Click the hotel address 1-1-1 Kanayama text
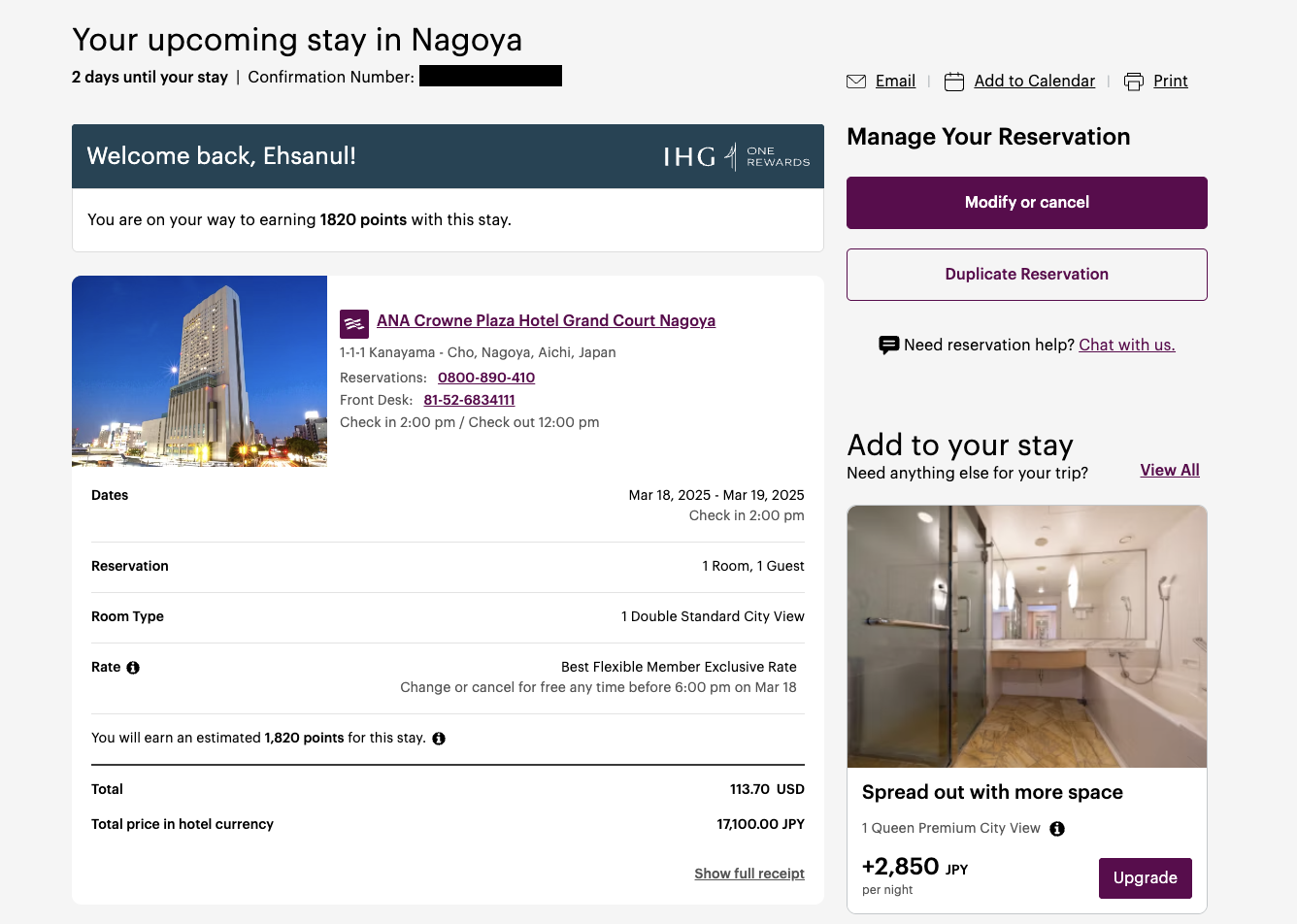 coord(478,352)
